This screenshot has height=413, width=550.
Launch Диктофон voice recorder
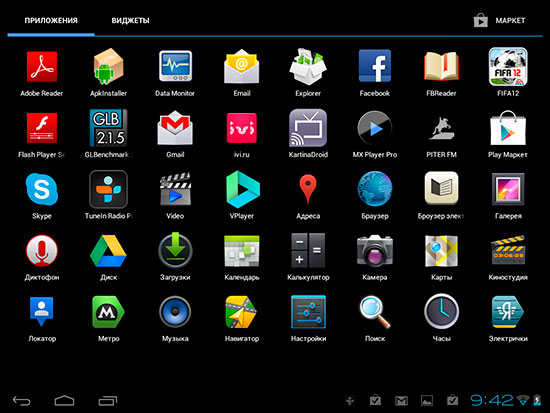(x=42, y=251)
